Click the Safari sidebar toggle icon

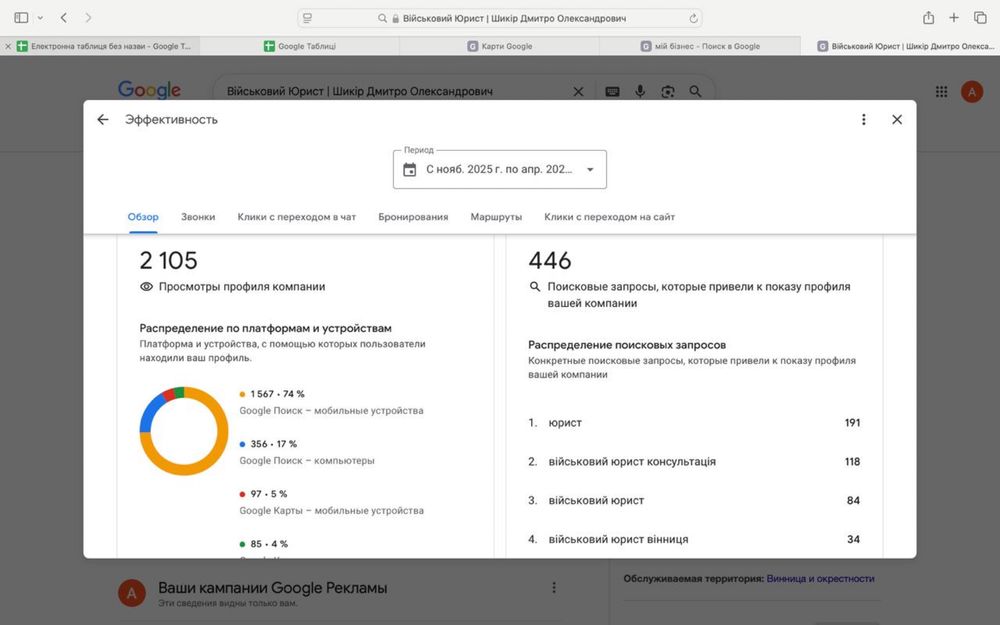coord(21,18)
